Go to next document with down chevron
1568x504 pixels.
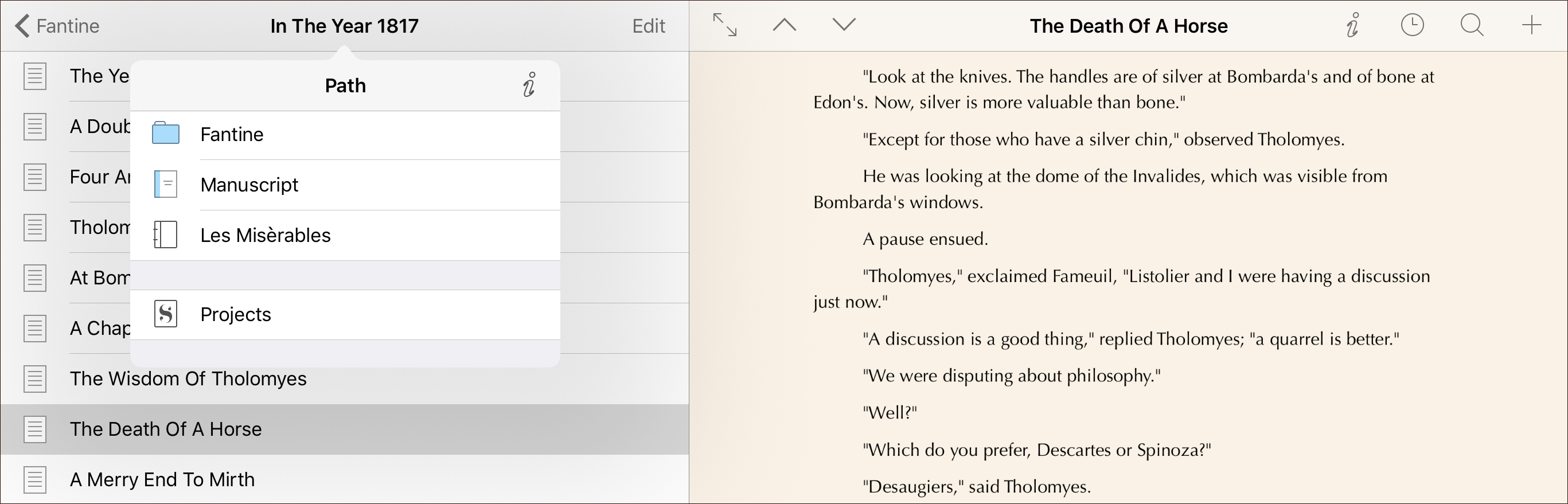tap(844, 25)
